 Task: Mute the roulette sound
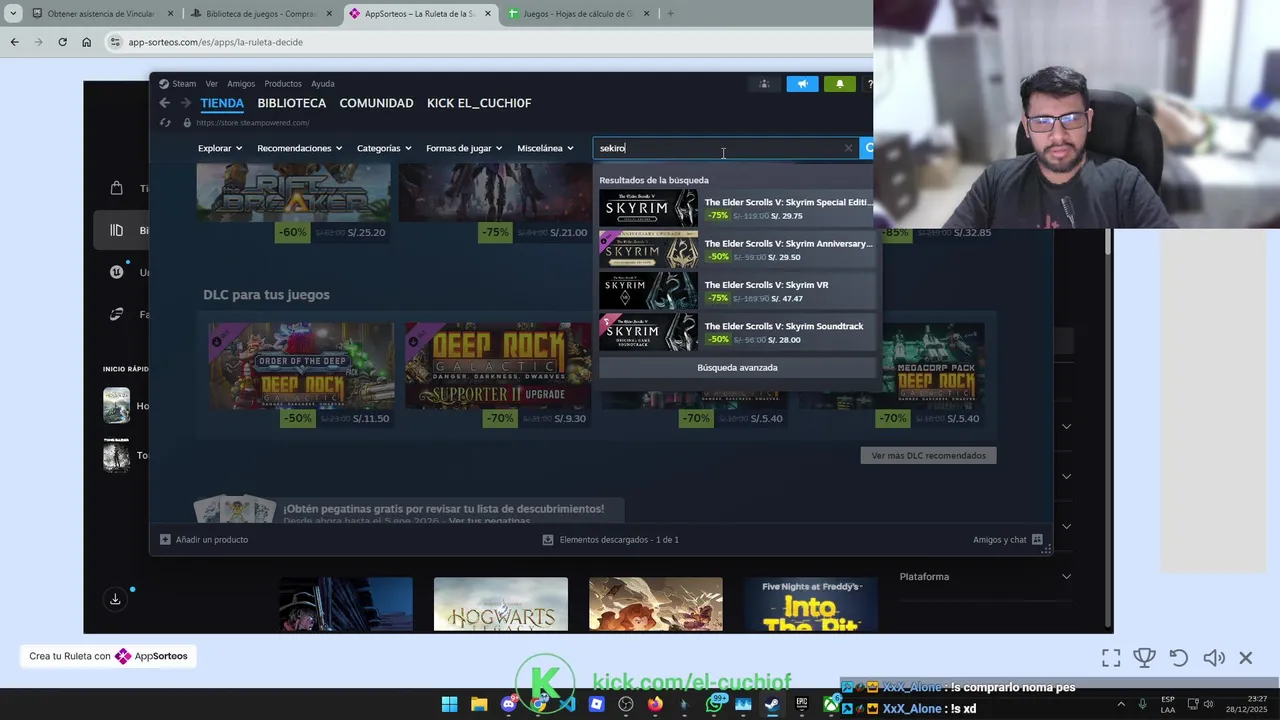[1214, 658]
